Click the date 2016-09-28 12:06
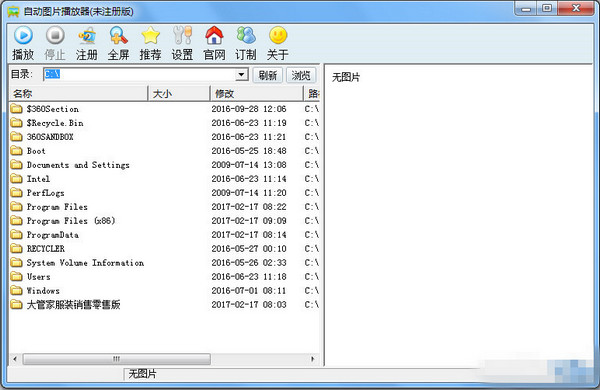This screenshot has width=600, height=390. pyautogui.click(x=249, y=109)
